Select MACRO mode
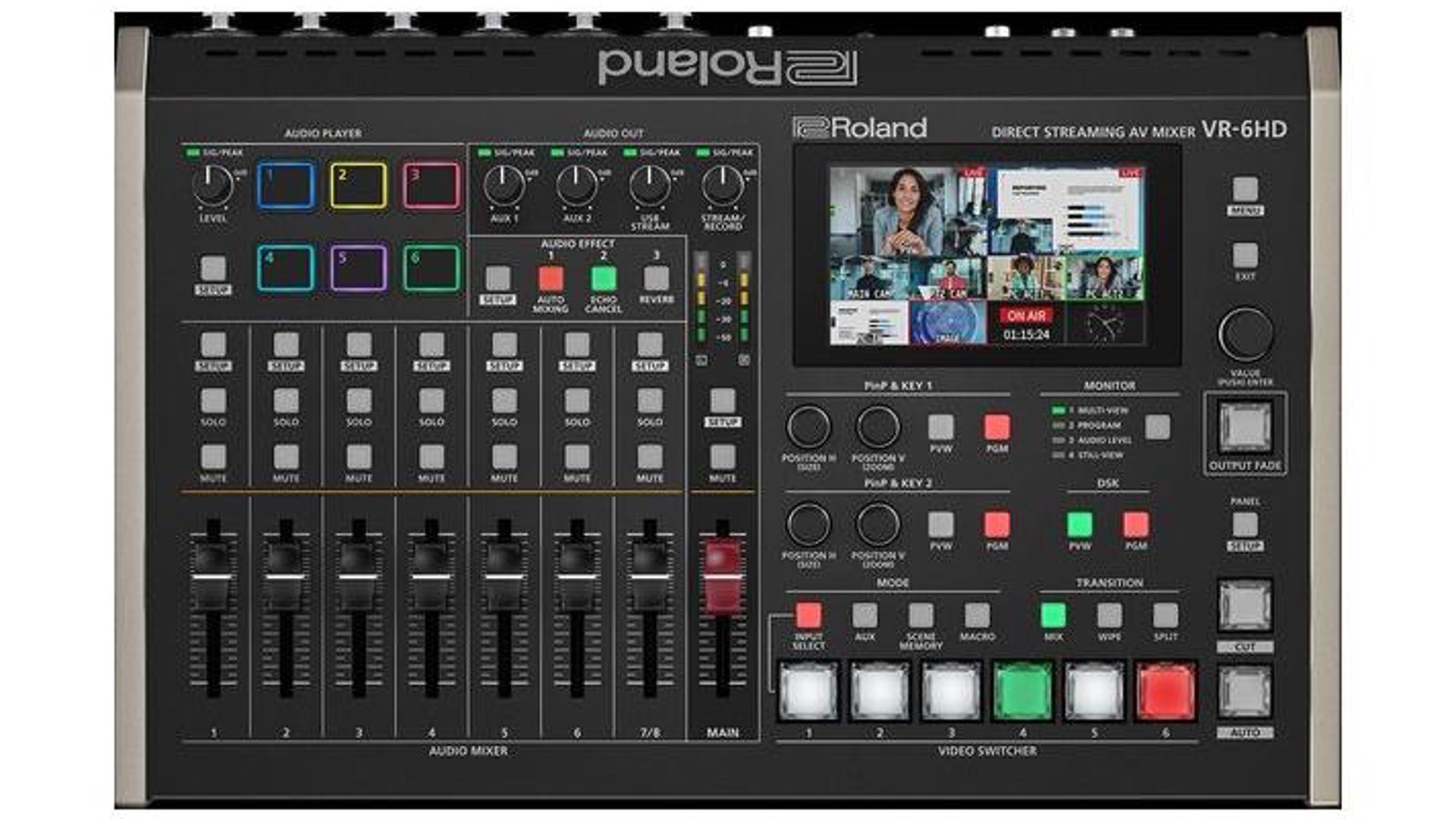Screen dimensions: 1456x819 pos(977,615)
